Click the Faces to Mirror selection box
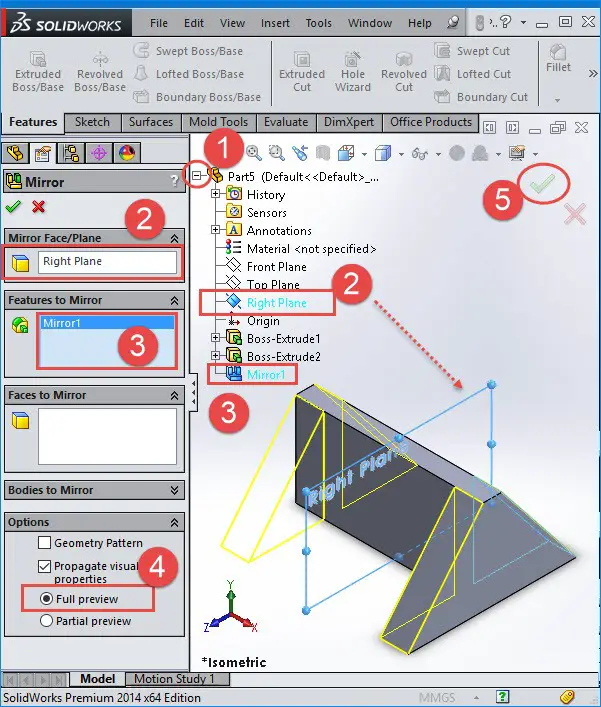 107,436
